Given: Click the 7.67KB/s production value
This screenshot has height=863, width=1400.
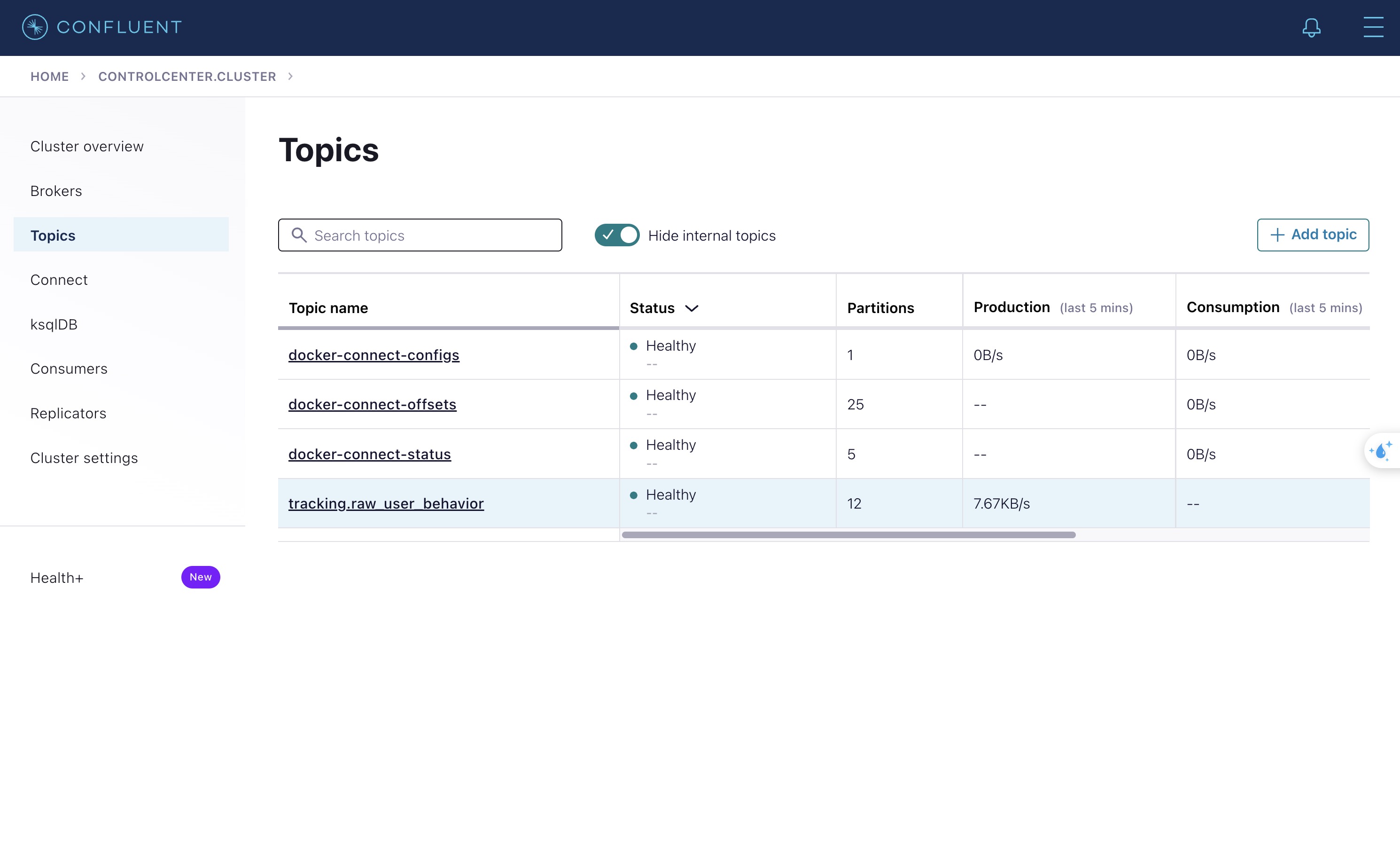Looking at the screenshot, I should coord(1001,503).
